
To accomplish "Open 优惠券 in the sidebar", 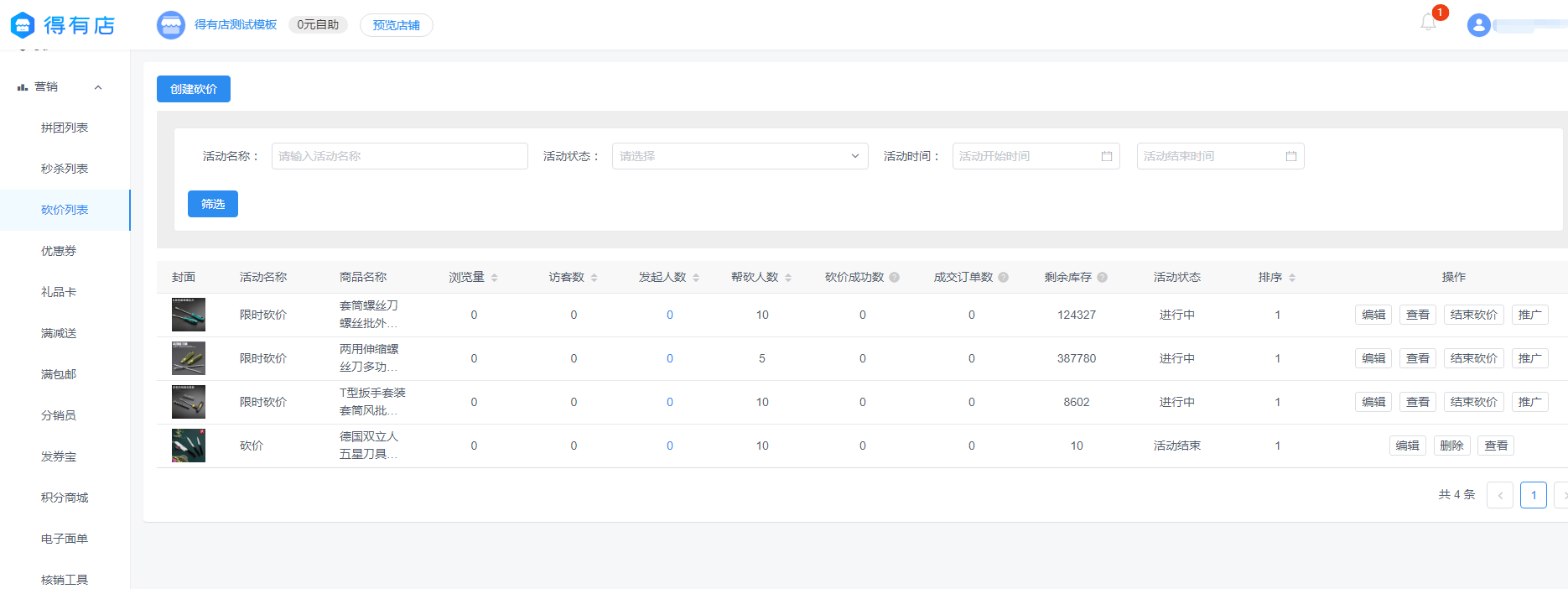I will (59, 251).
